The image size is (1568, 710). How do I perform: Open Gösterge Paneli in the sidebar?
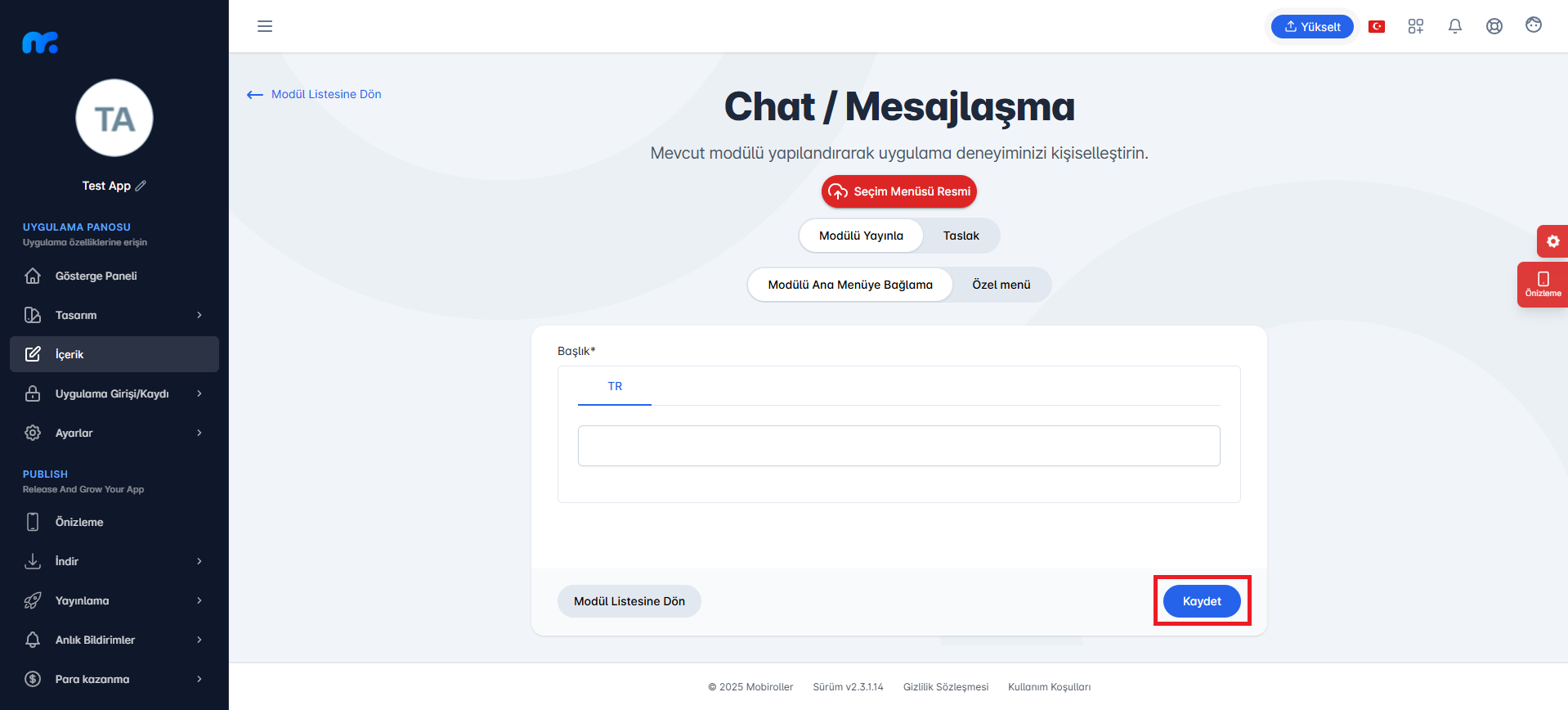point(114,276)
